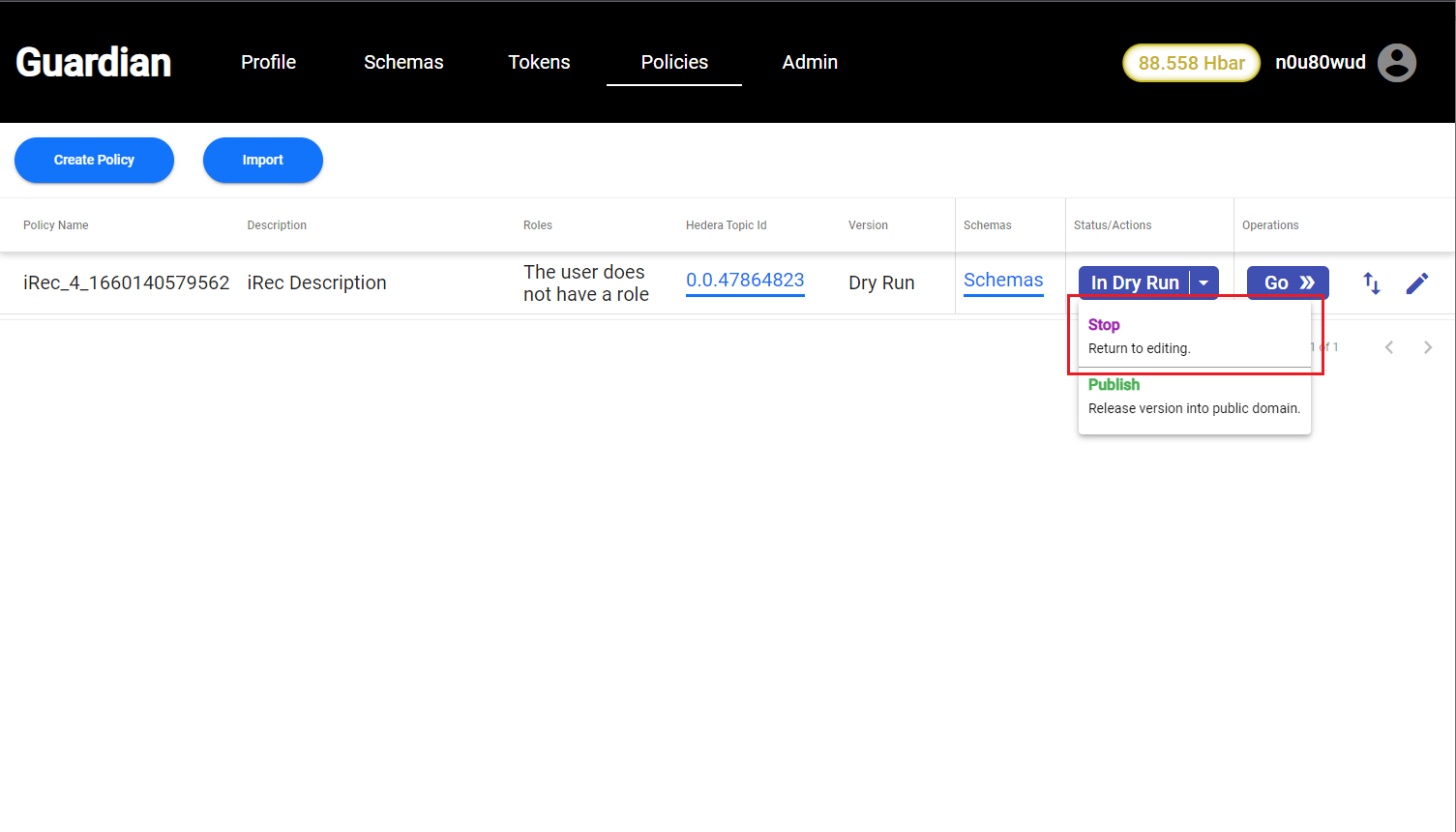The width and height of the screenshot is (1456, 832).
Task: Click the Guardian logo
Action: tap(94, 63)
